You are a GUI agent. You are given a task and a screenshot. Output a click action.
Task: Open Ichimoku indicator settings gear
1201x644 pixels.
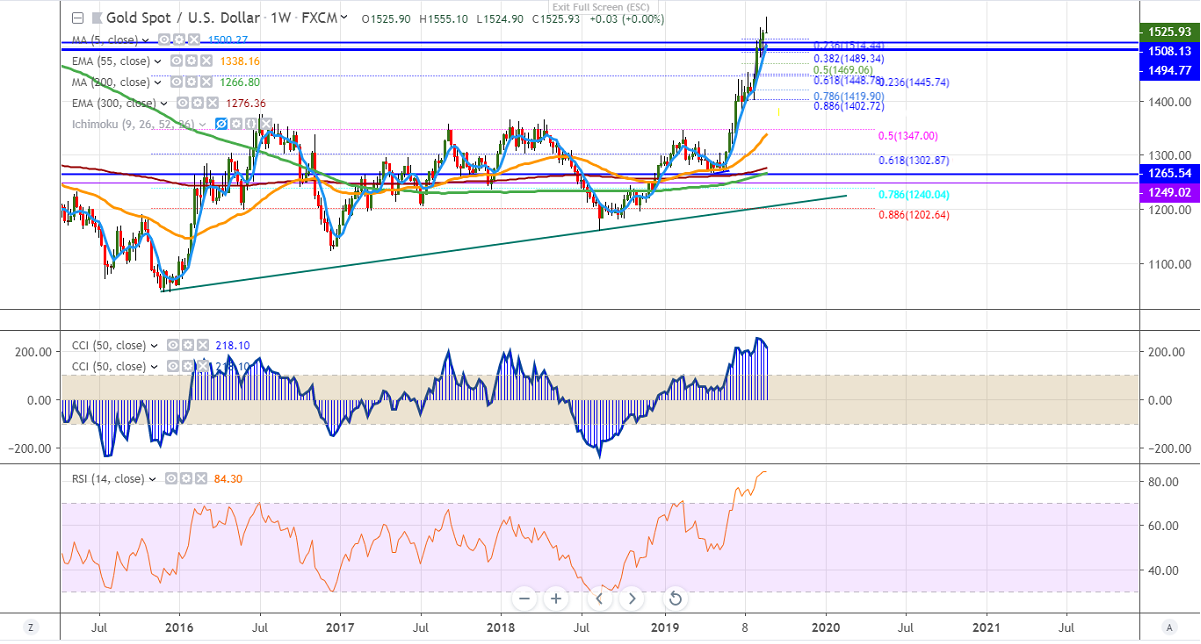coord(236,124)
